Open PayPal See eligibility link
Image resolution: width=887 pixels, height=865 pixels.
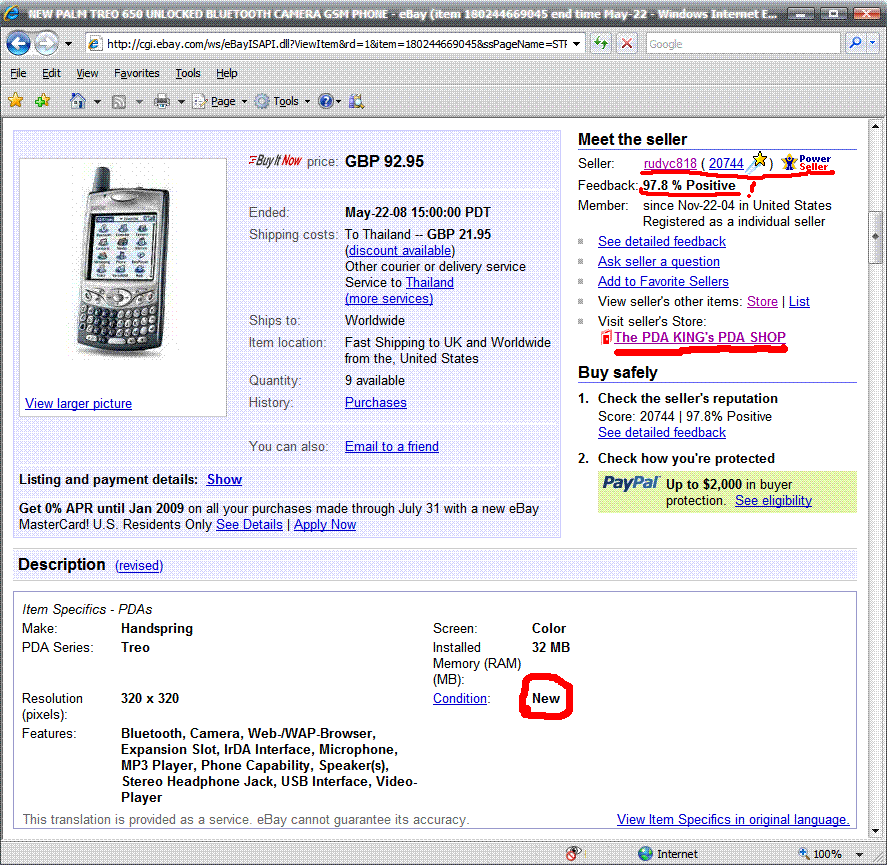coord(773,501)
